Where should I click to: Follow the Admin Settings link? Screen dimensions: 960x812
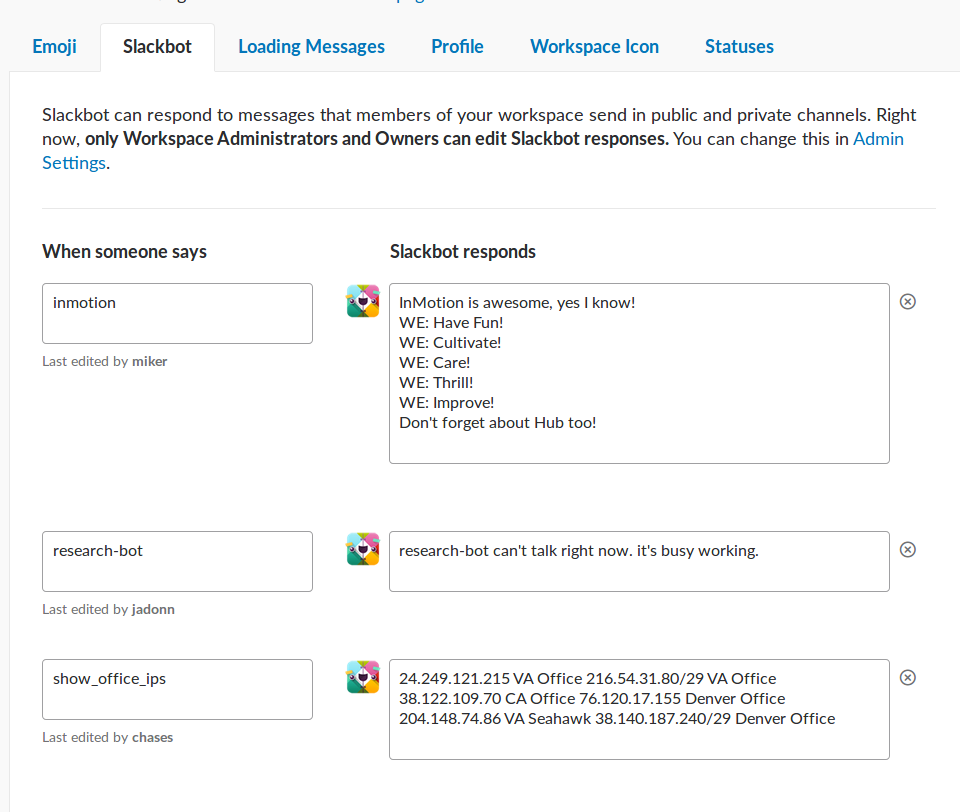point(877,139)
